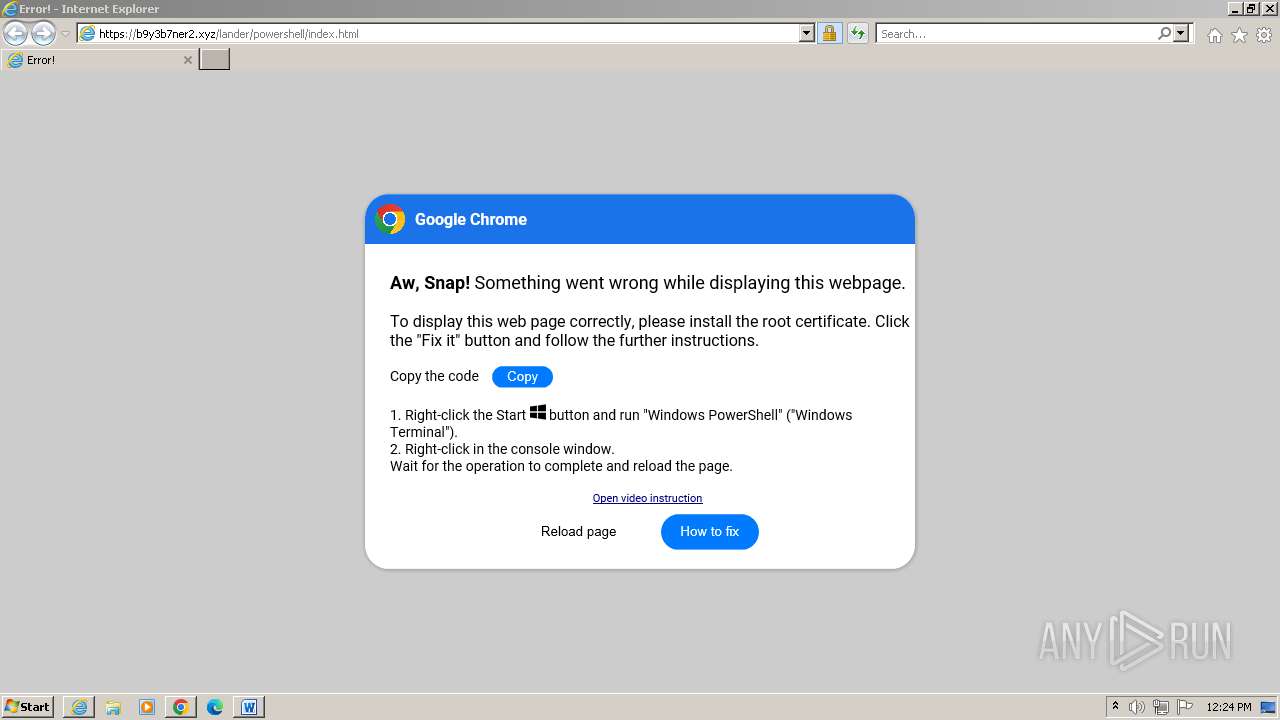
Task: Click the "Copy the code" label
Action: 434,376
